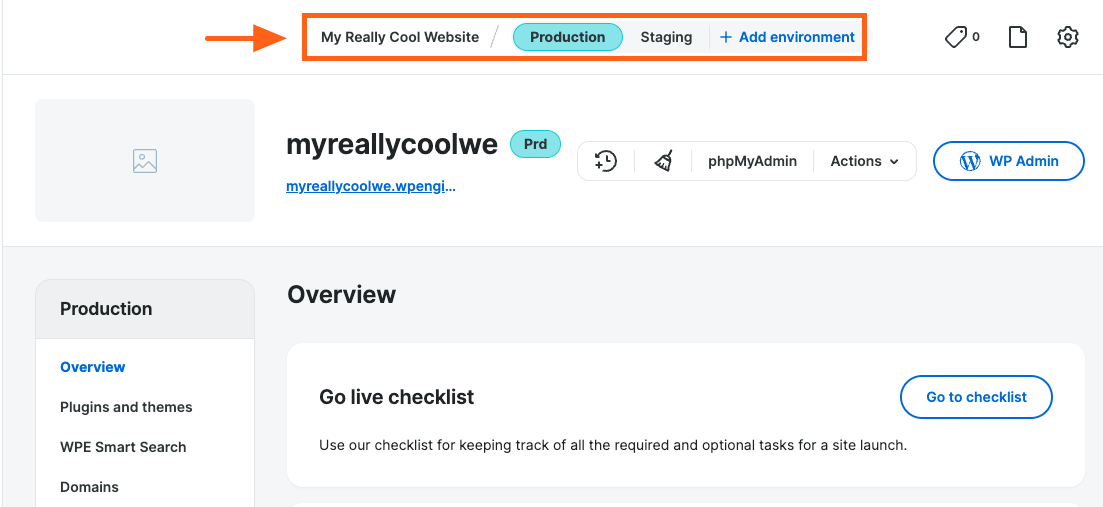Open the price tag notifications icon
This screenshot has height=507, width=1103.
coord(961,37)
